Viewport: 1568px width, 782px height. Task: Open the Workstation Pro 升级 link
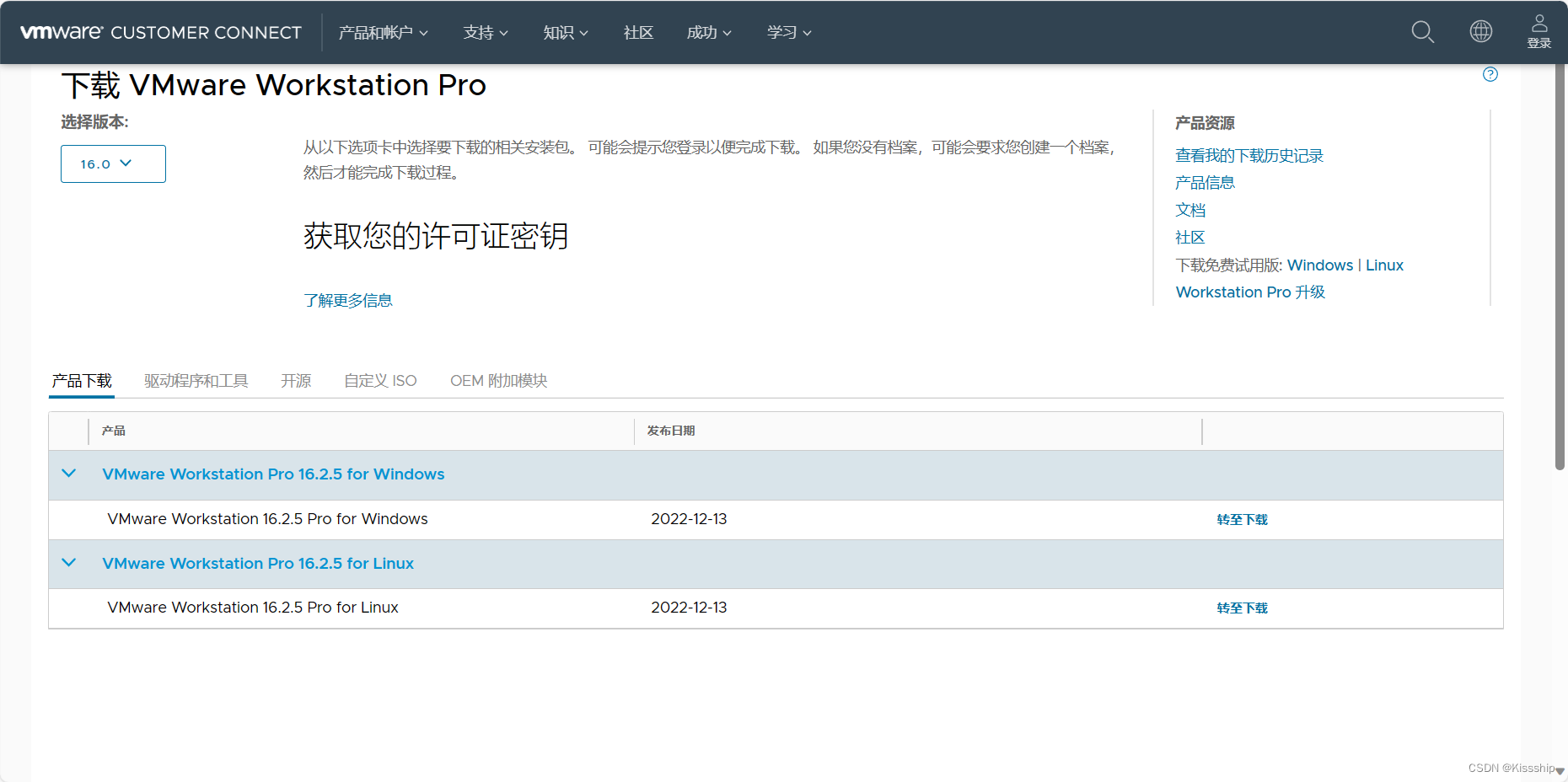coord(1250,292)
